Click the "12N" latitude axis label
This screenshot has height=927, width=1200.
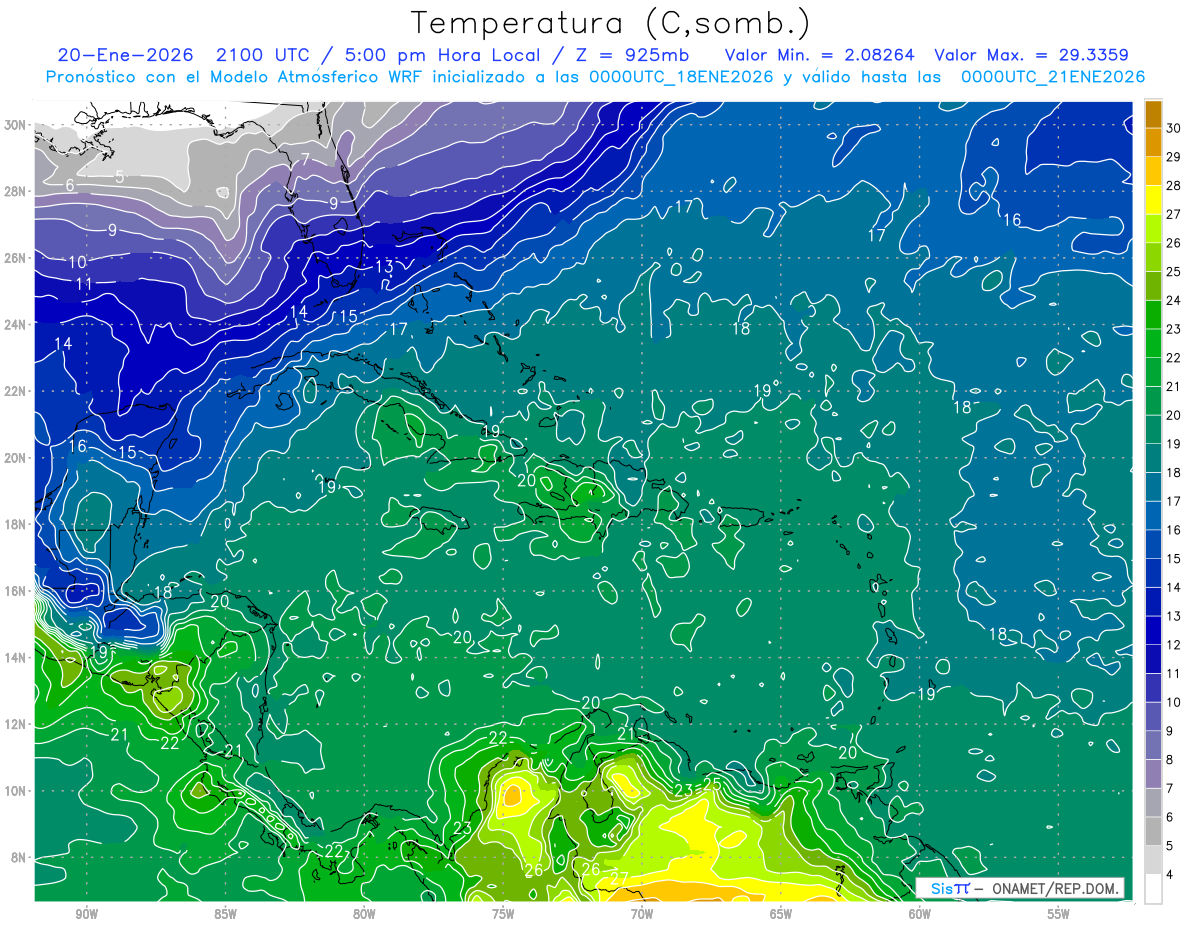point(14,724)
